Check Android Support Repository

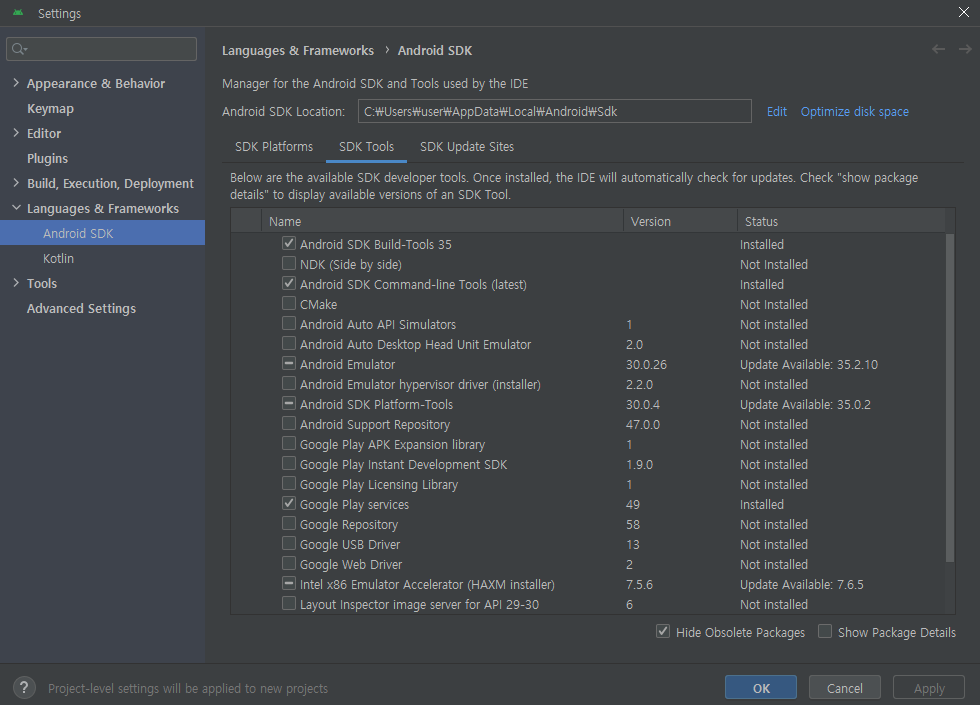click(x=289, y=423)
